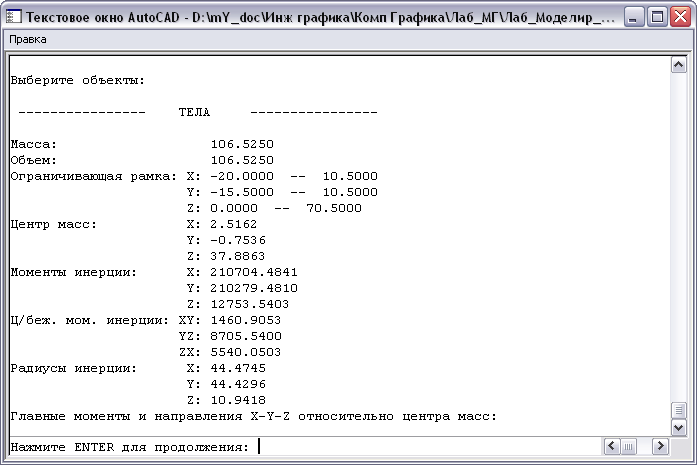Maximize the AutoCAD text window
The height and width of the screenshot is (465, 697).
pyautogui.click(x=657, y=17)
